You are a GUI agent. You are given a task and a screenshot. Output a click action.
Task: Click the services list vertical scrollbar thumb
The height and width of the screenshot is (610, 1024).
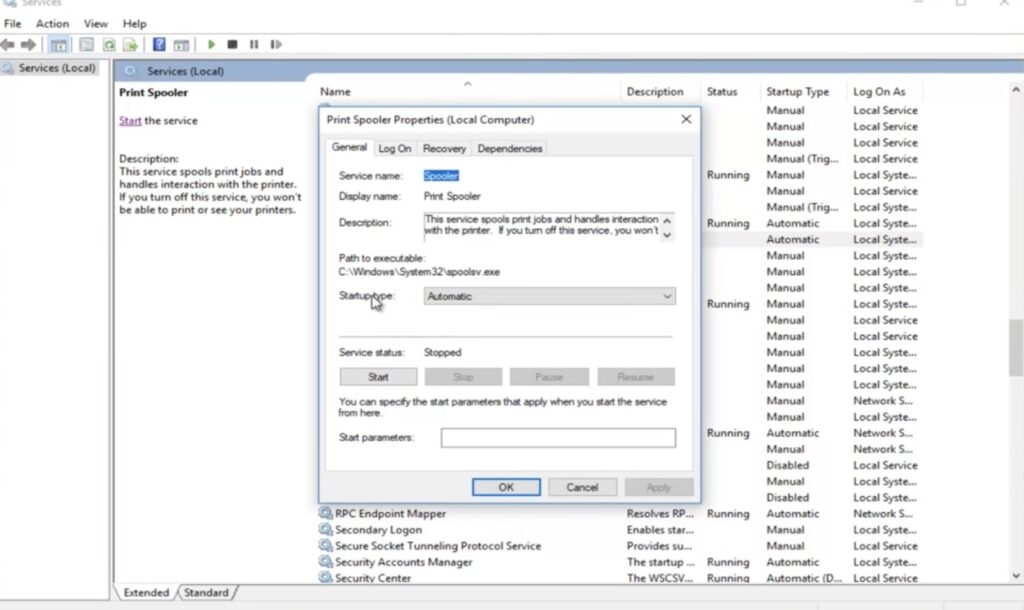1016,347
